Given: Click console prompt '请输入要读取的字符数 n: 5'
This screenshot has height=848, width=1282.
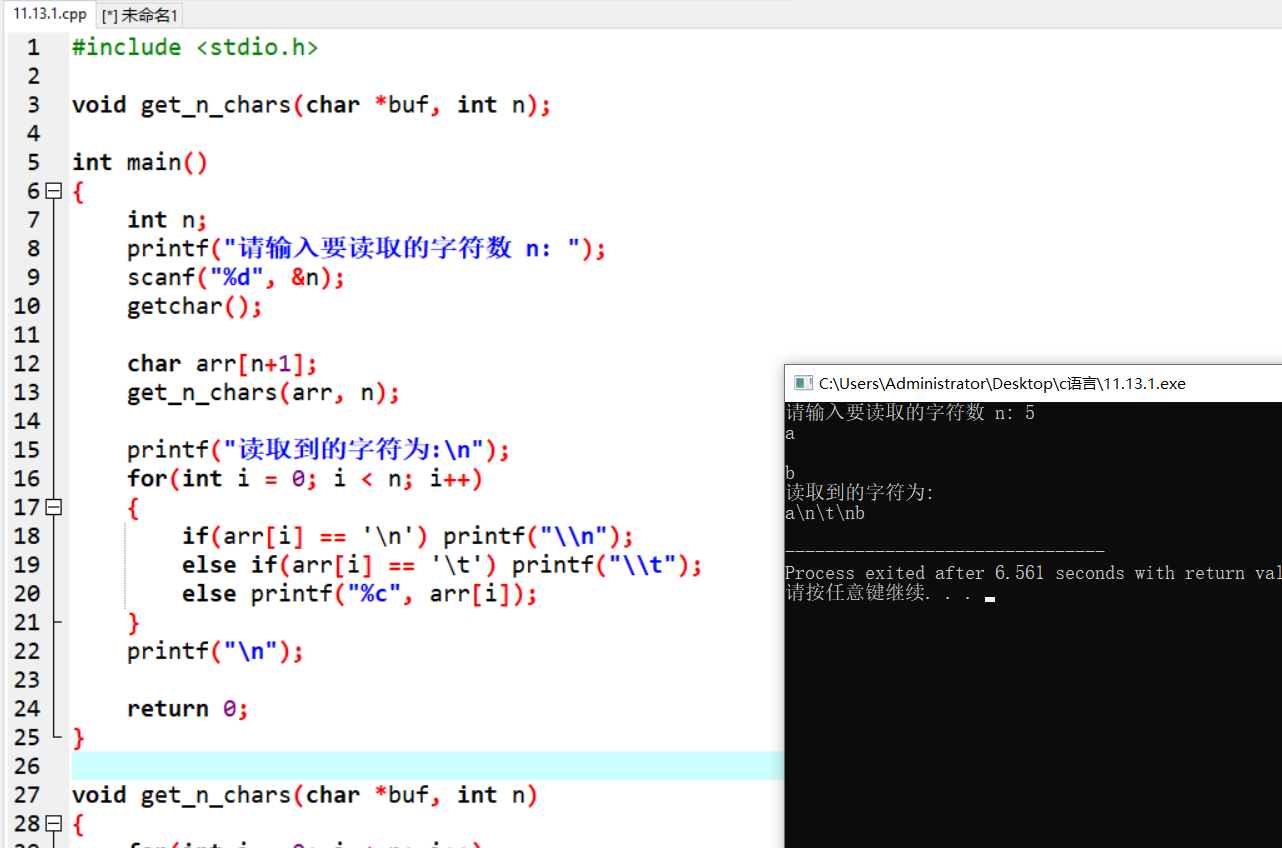Looking at the screenshot, I should (x=910, y=413).
